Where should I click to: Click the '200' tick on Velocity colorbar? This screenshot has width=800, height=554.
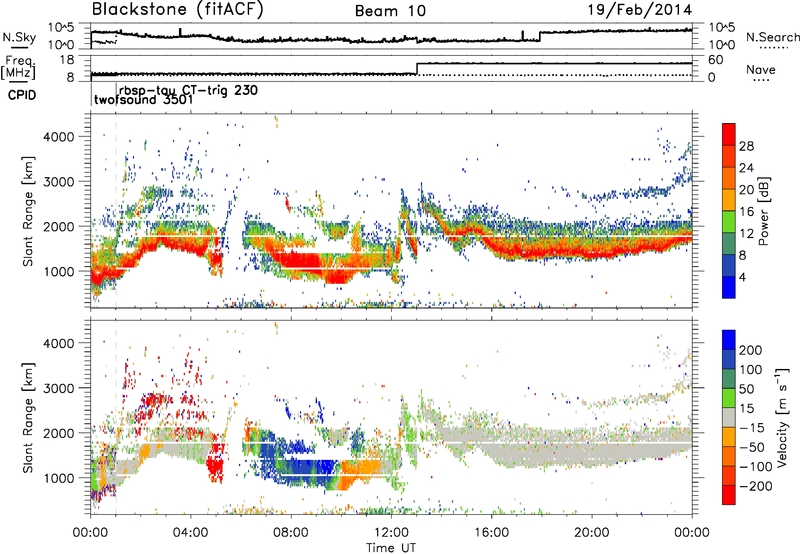(751, 350)
